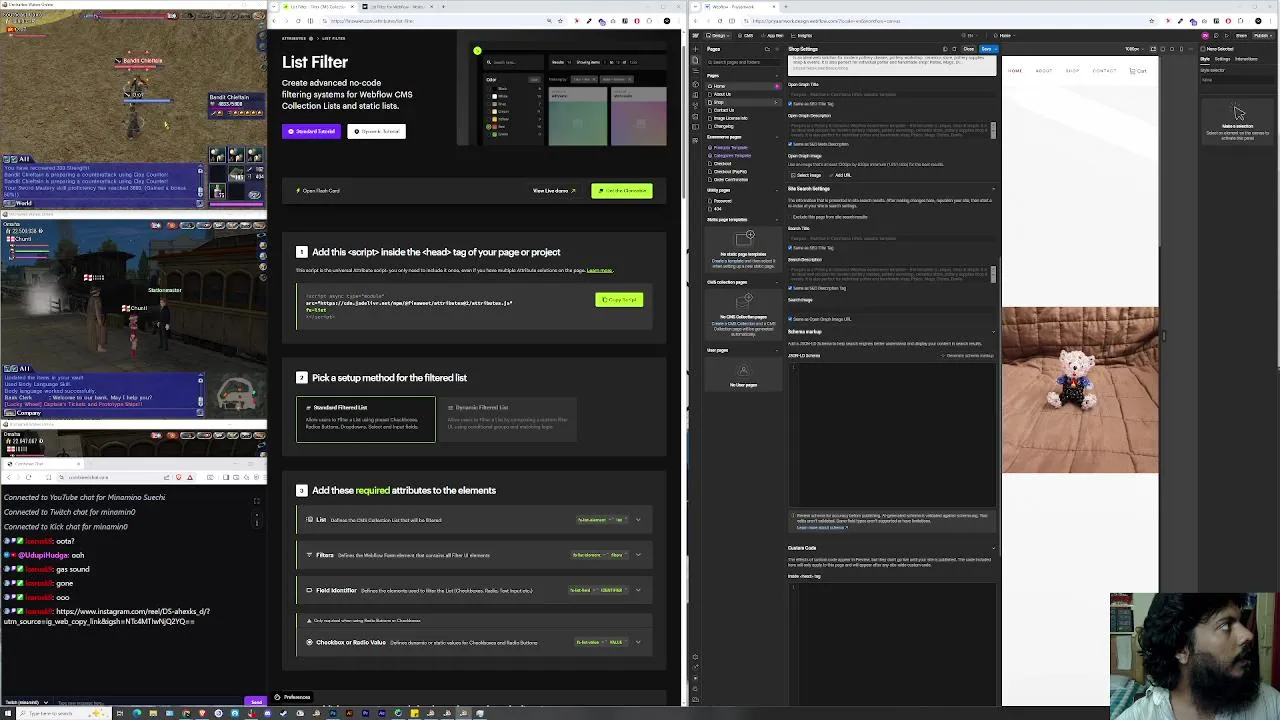Toggle Same as SEO Description Tag checkbox

[790, 288]
